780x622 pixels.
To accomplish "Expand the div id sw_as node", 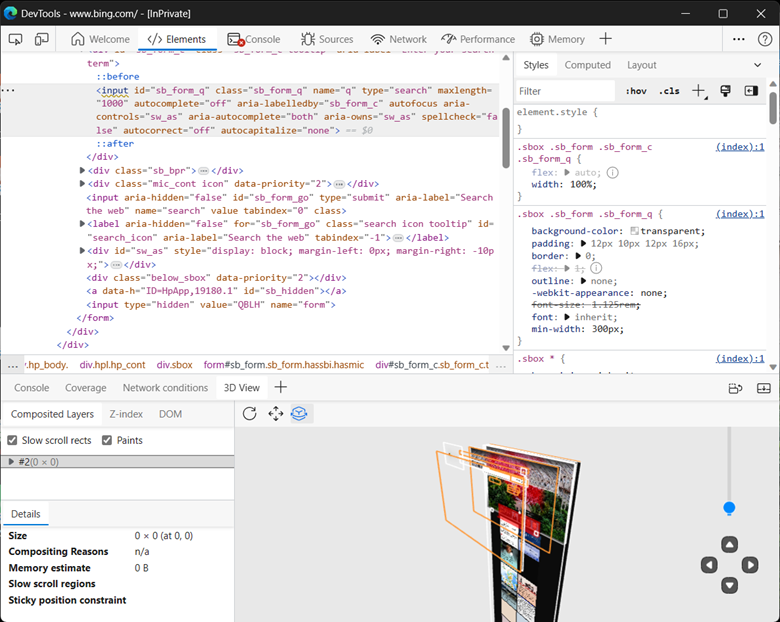I will tap(82, 251).
